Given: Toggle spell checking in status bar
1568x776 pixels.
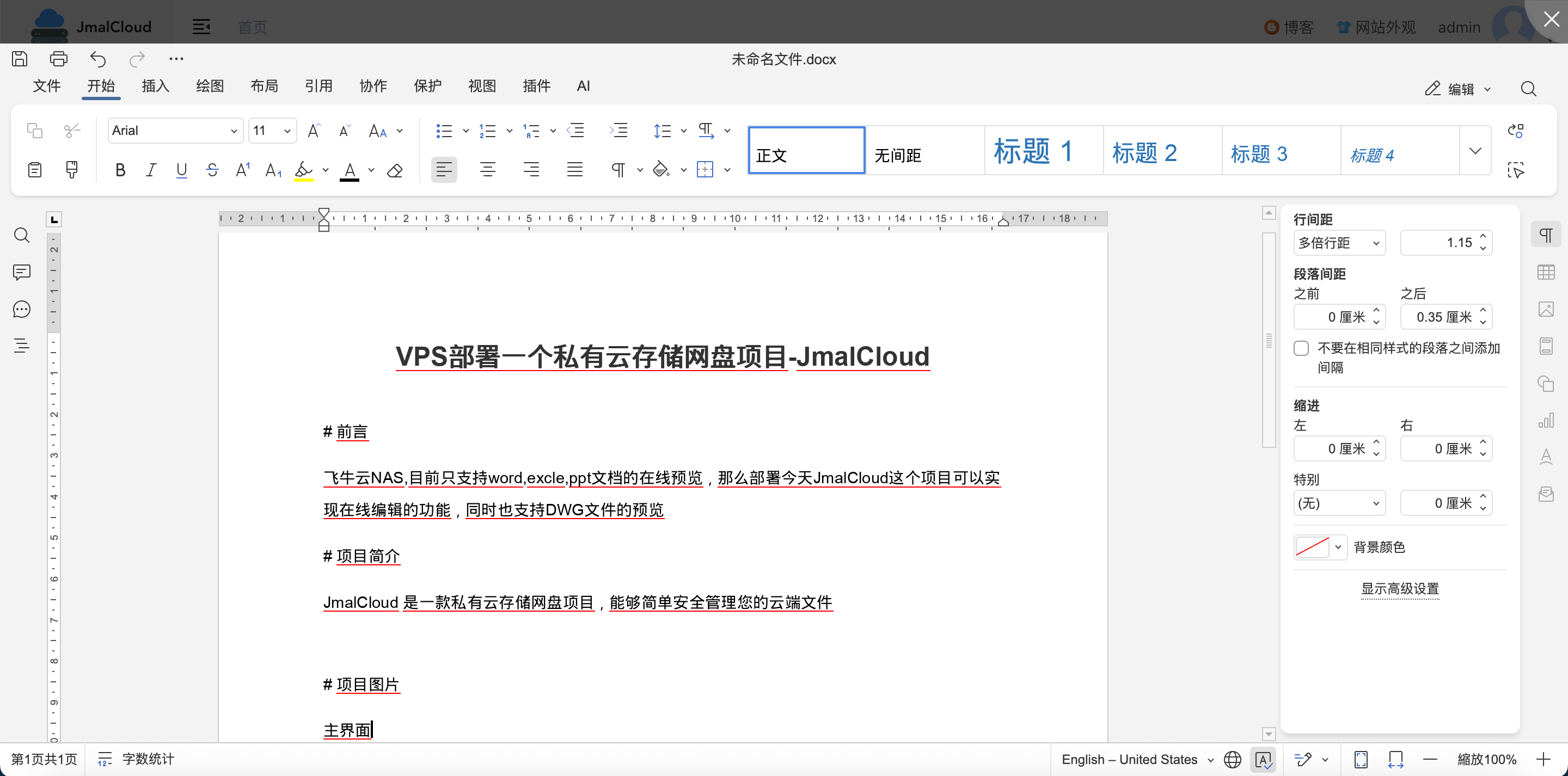Looking at the screenshot, I should click(1263, 759).
